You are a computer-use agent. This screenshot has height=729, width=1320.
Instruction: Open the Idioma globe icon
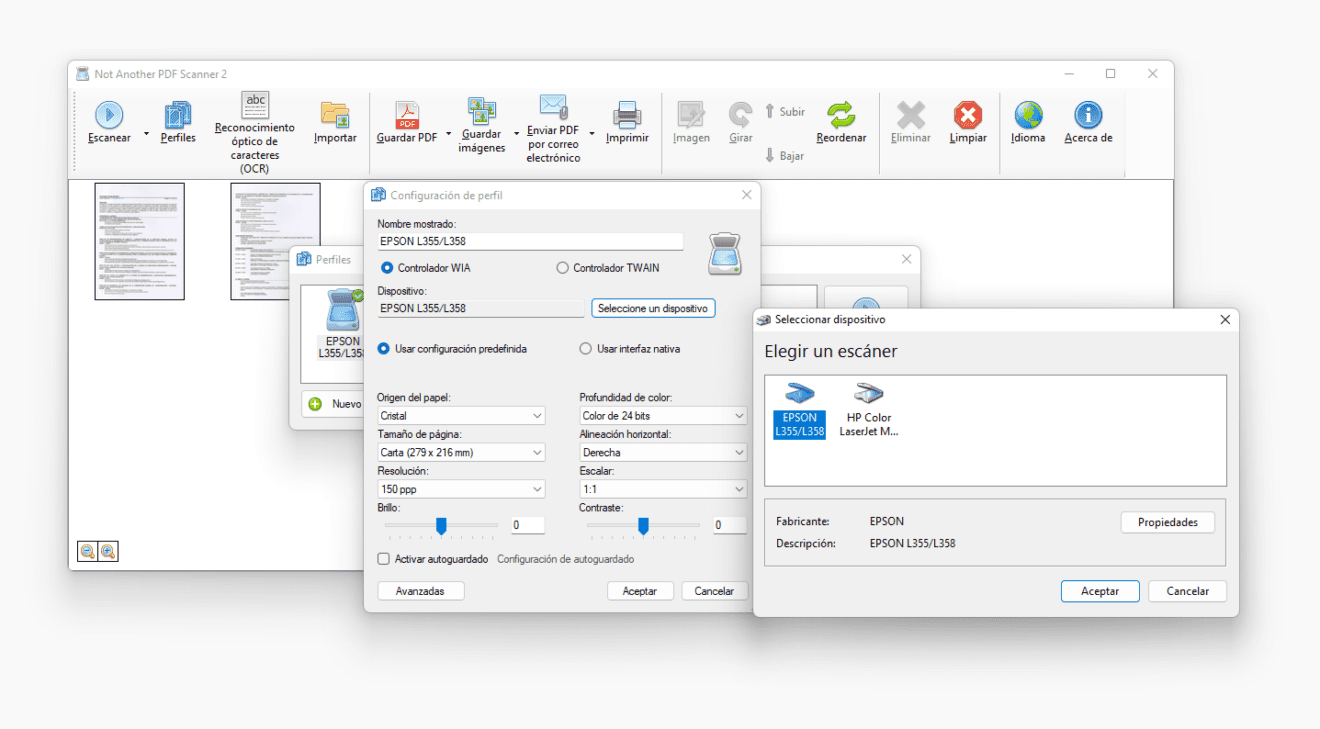tap(1028, 115)
